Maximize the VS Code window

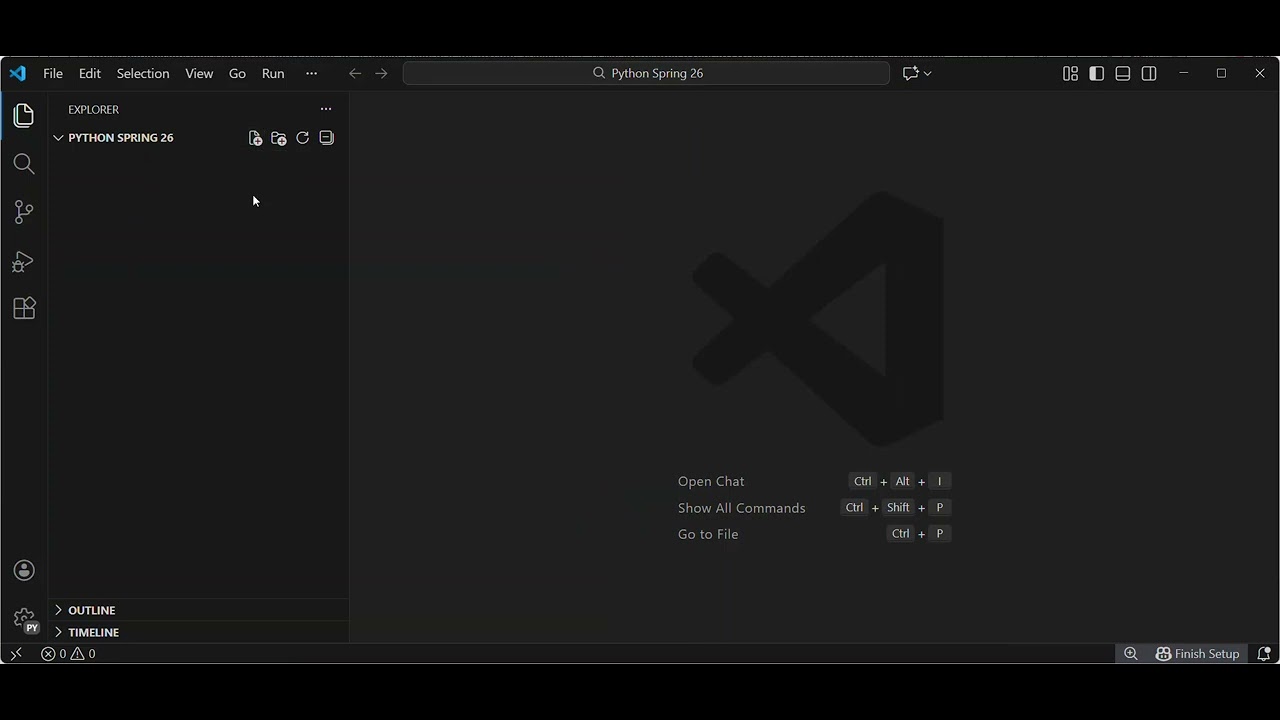pos(1221,73)
